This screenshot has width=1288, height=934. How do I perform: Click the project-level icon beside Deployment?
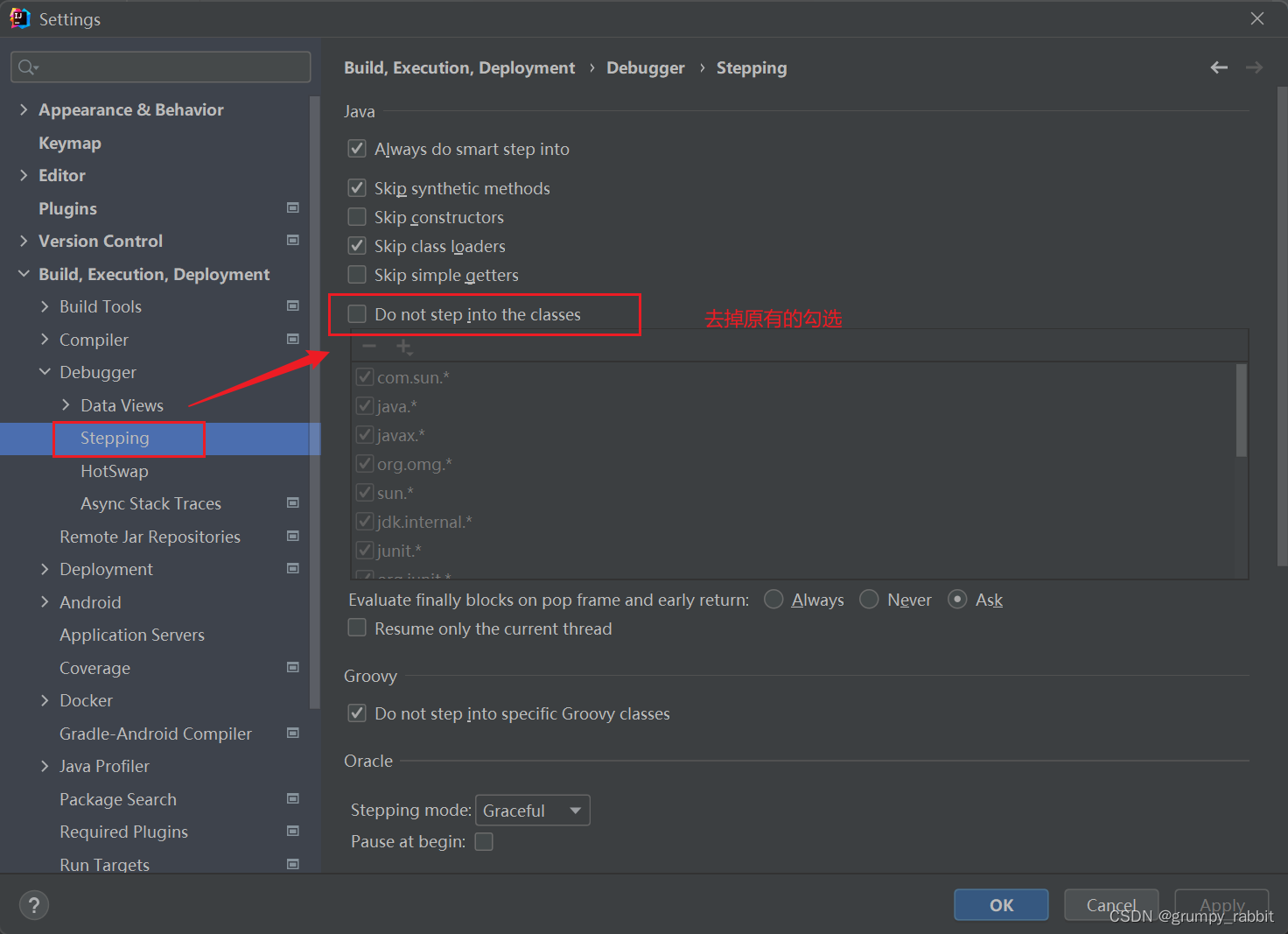[293, 568]
